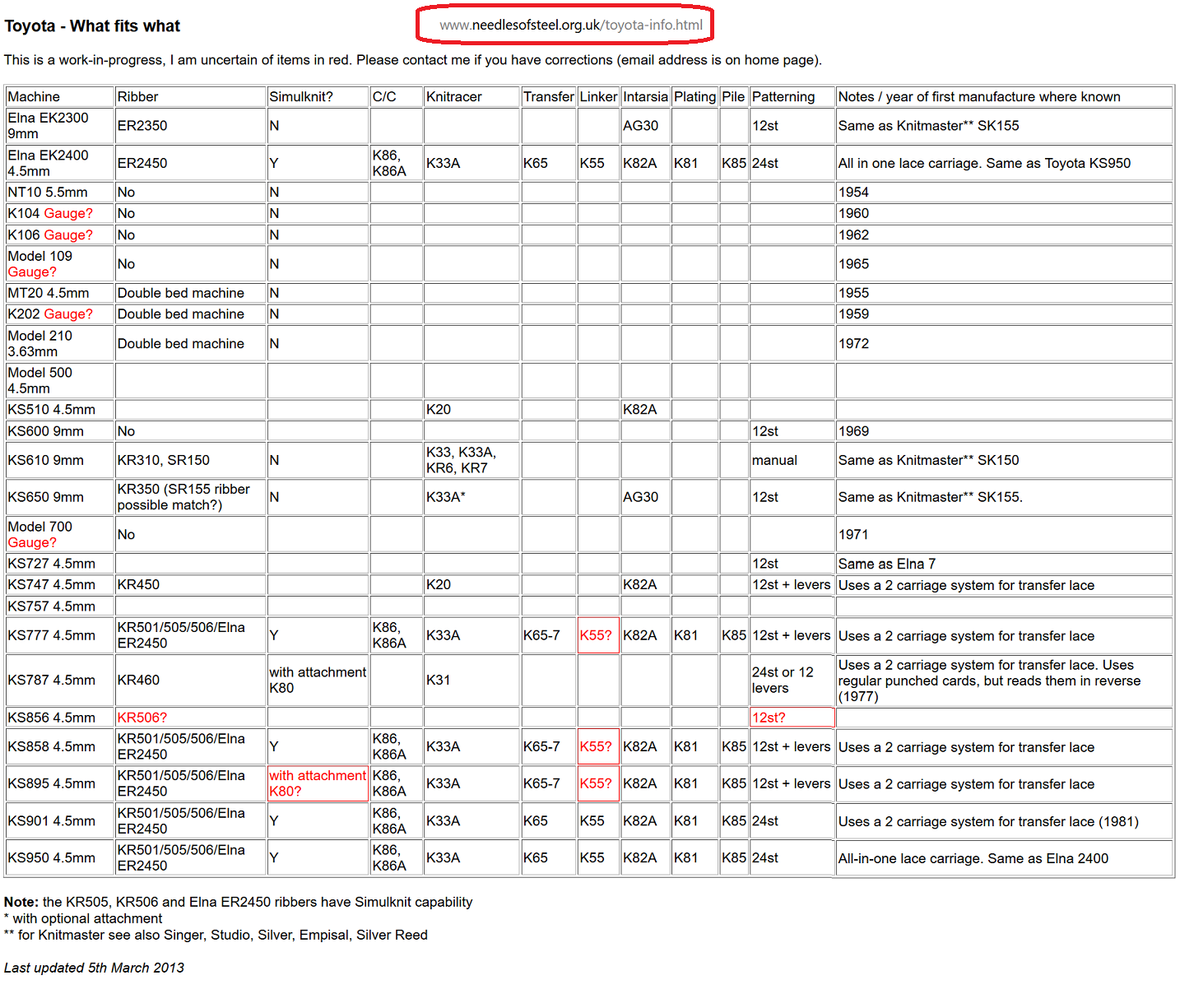Screen dimensions: 1180x1008
Task: Click the red 'with attachment K80?' cell
Action: click(318, 783)
